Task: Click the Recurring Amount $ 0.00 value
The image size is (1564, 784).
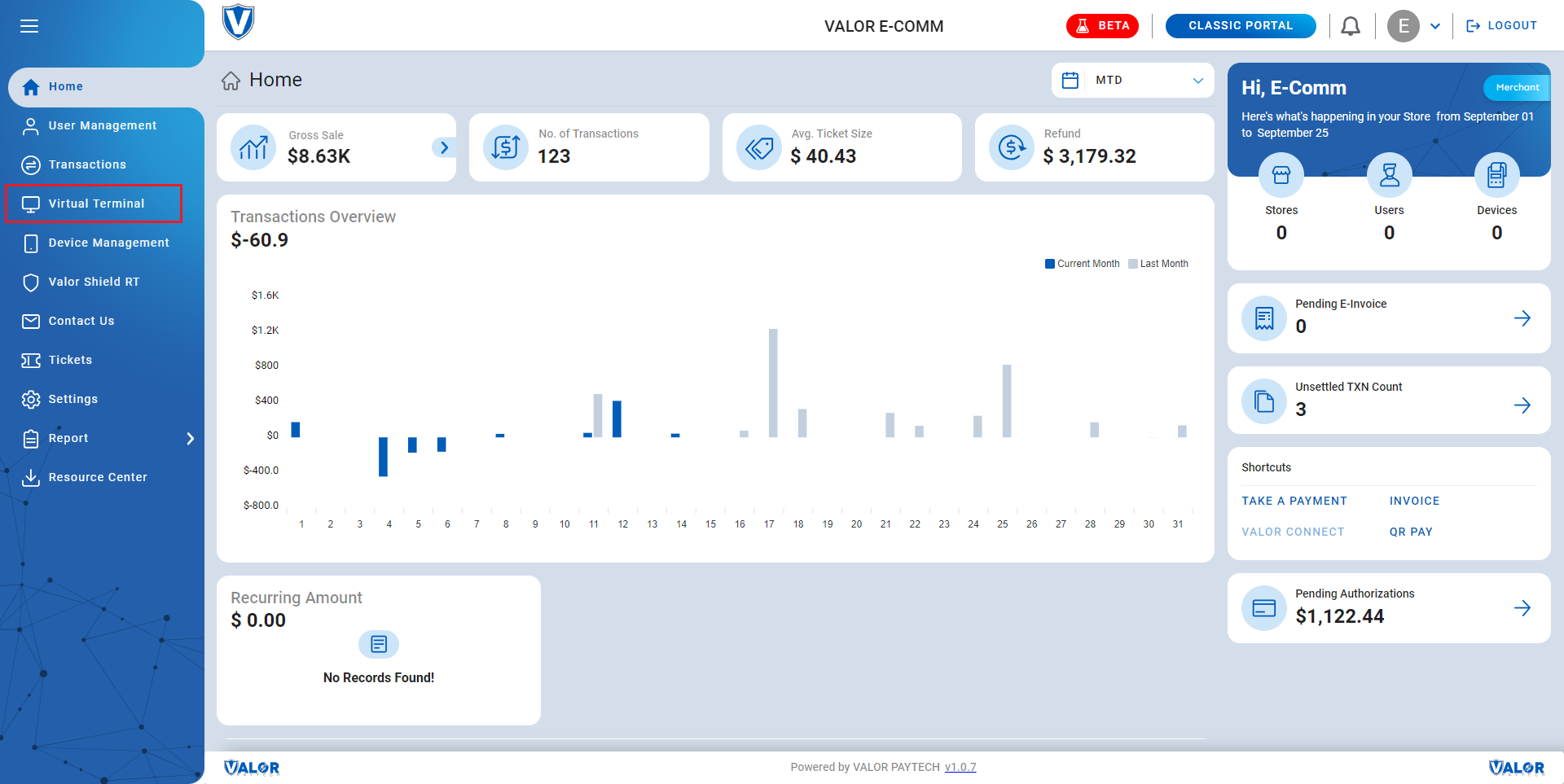Action: 258,620
